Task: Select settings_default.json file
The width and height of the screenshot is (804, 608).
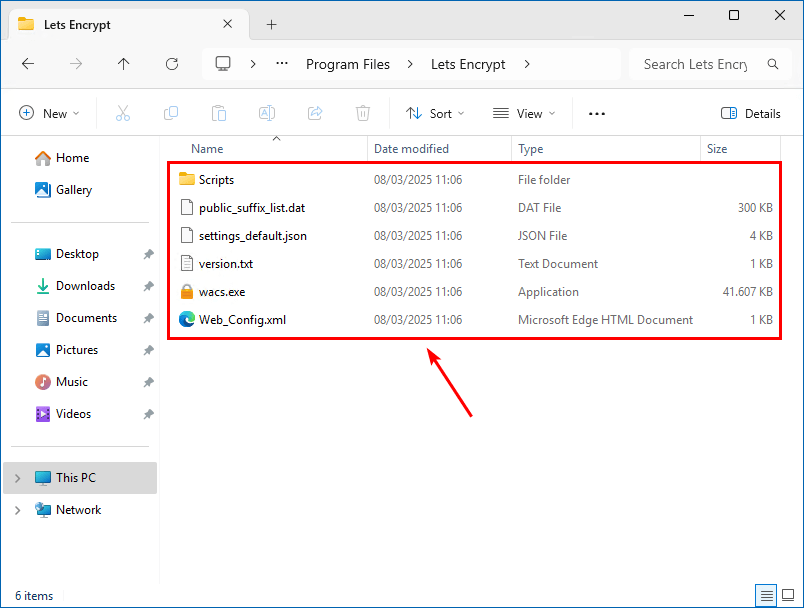Action: pos(253,236)
